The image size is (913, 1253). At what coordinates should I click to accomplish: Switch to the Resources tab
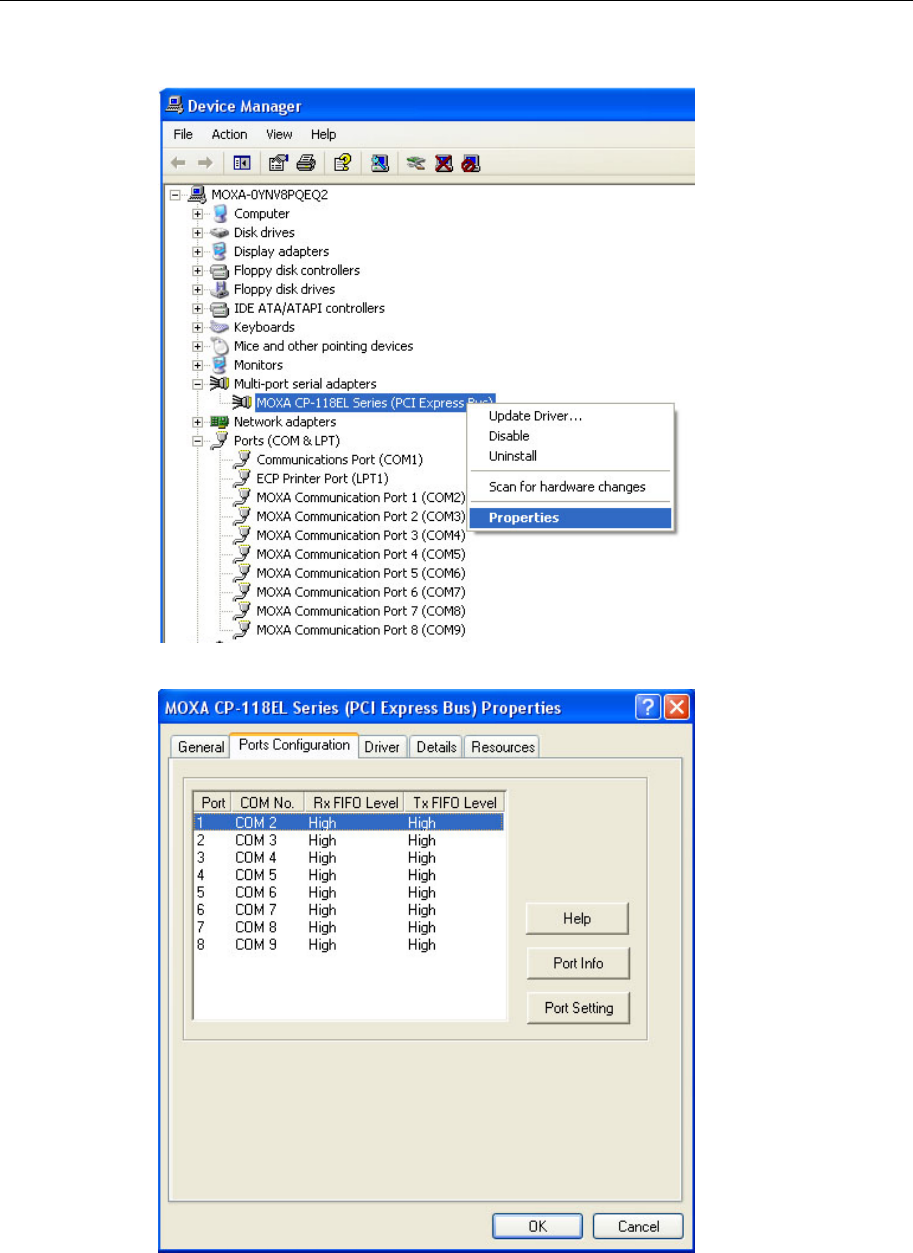503,747
